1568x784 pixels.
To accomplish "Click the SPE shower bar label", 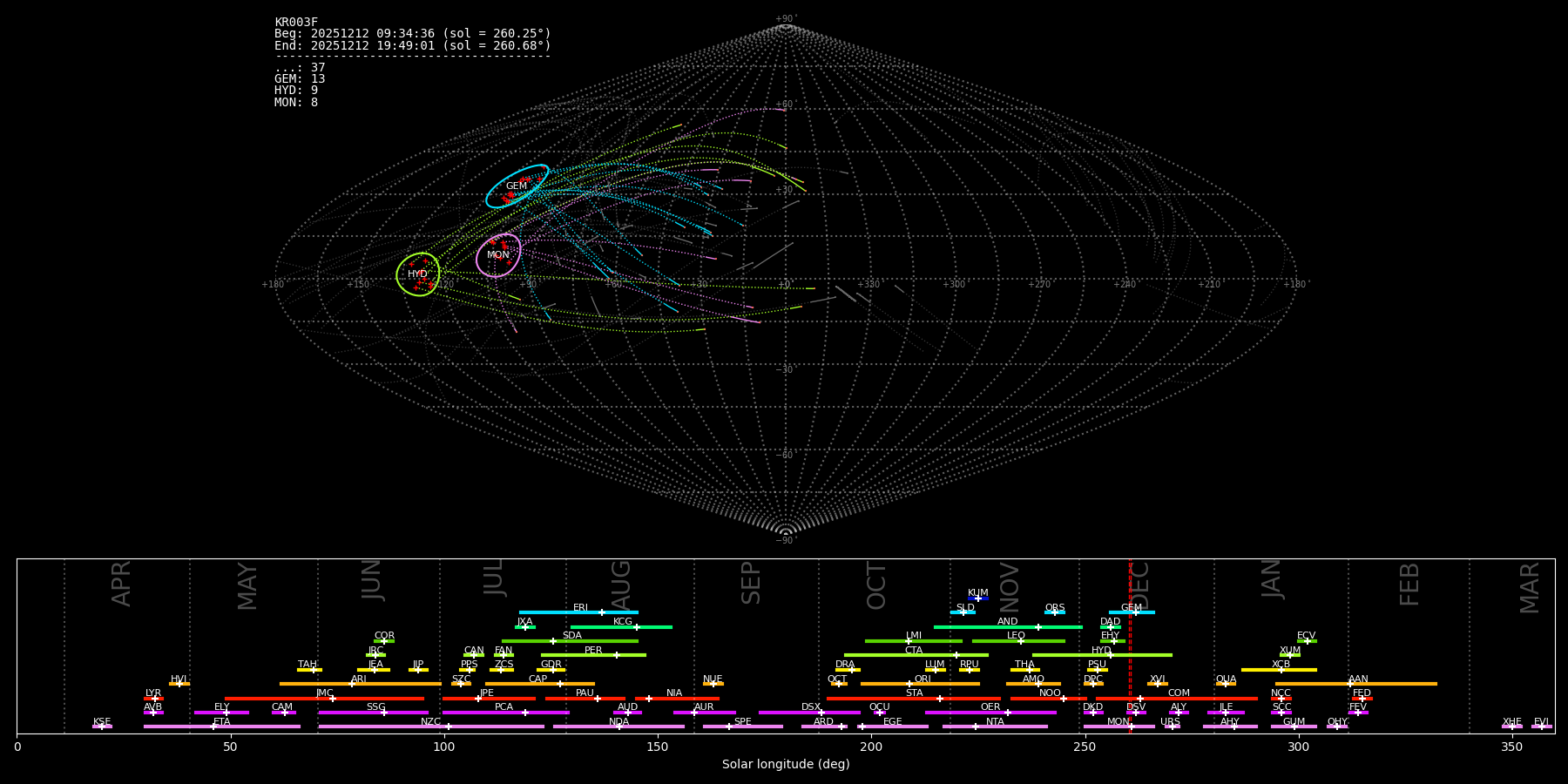I will tap(742, 722).
